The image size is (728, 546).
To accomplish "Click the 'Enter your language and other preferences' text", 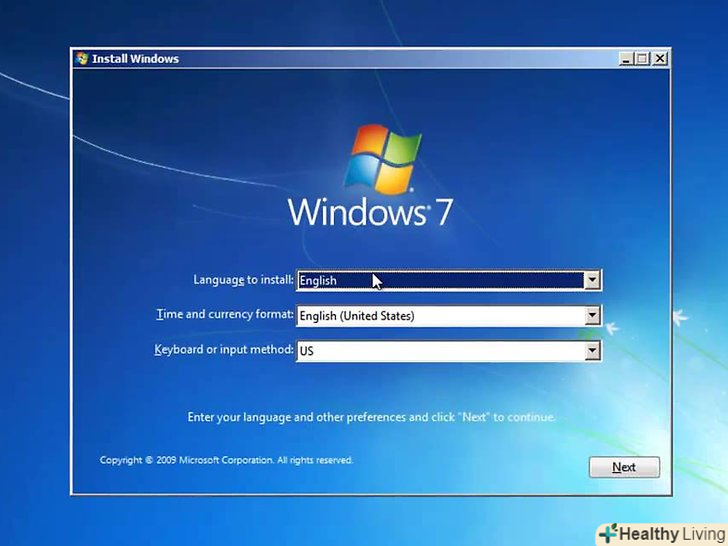I will (371, 417).
